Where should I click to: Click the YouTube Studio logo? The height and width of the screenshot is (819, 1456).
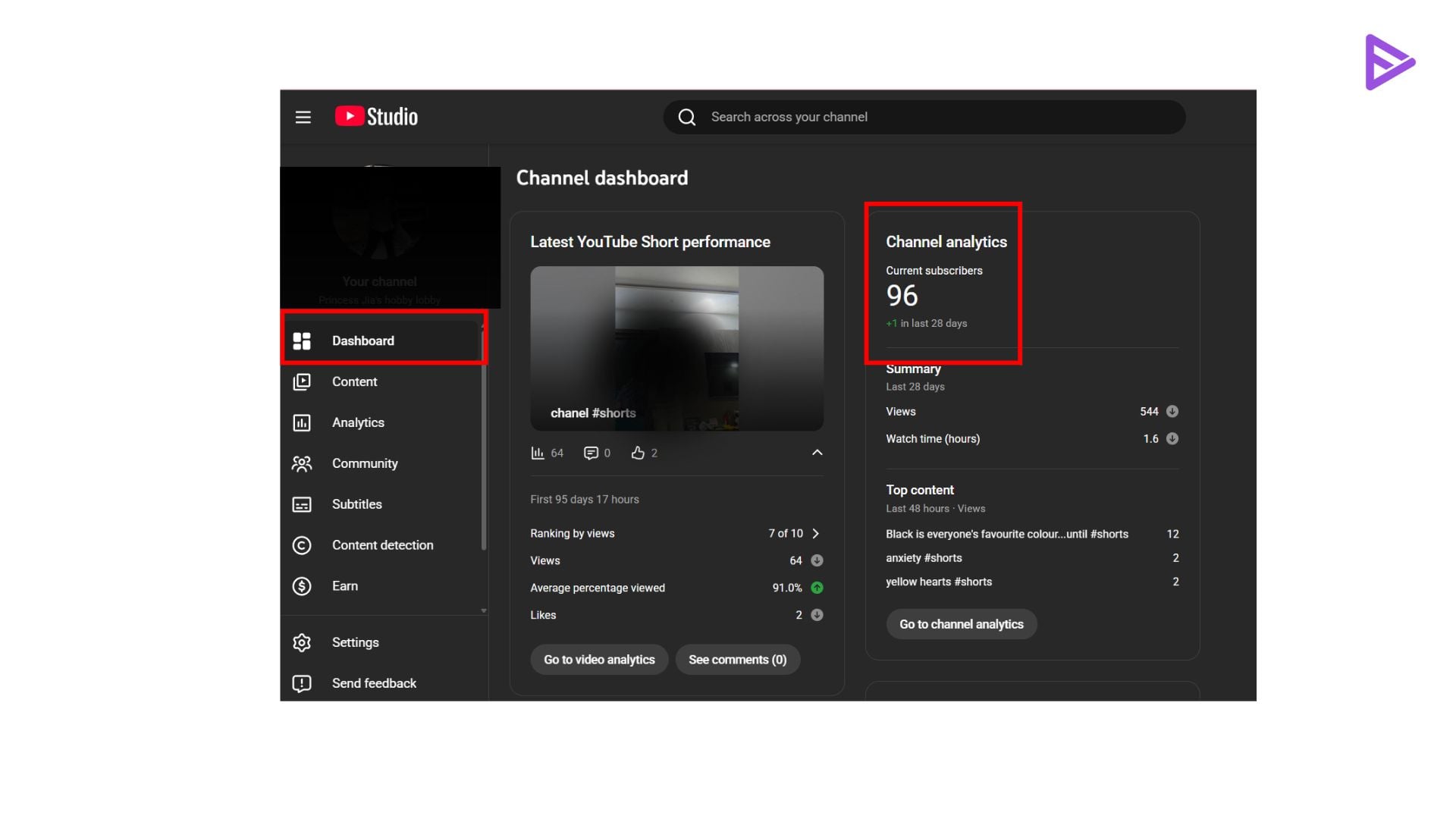pyautogui.click(x=375, y=116)
